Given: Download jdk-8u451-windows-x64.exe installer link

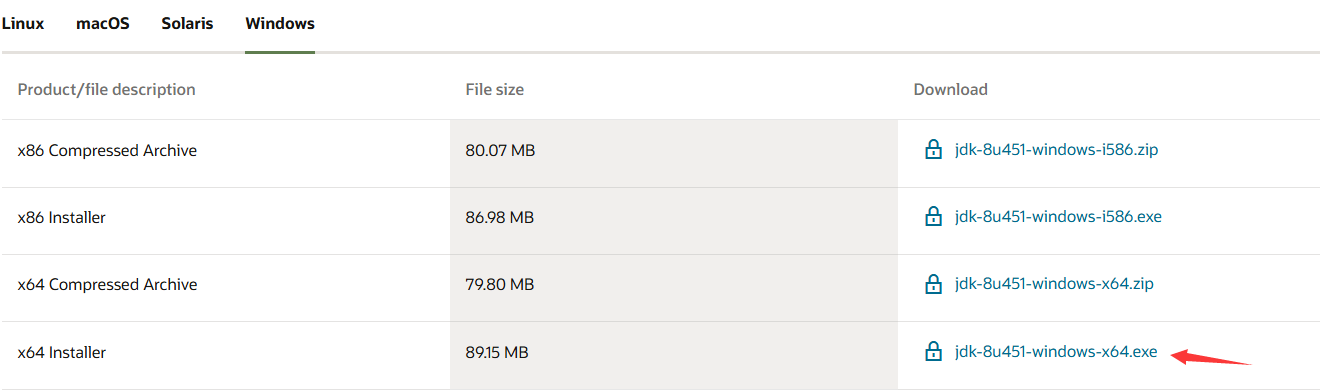Looking at the screenshot, I should pos(1056,352).
